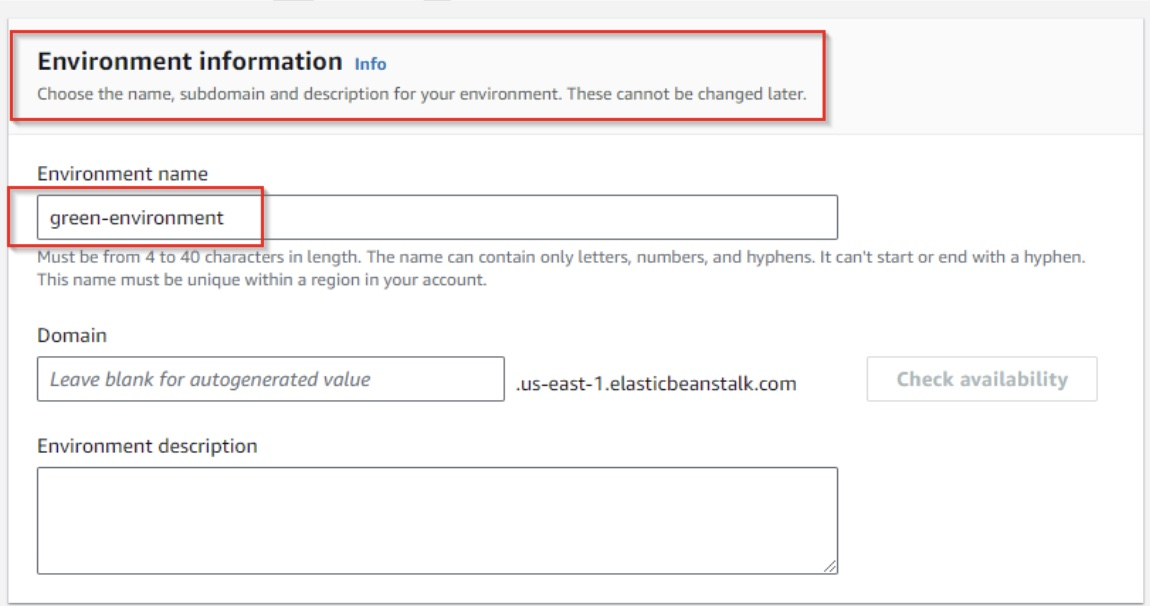Image resolution: width=1150 pixels, height=606 pixels.
Task: Click the Environment information heading
Action: coord(190,62)
